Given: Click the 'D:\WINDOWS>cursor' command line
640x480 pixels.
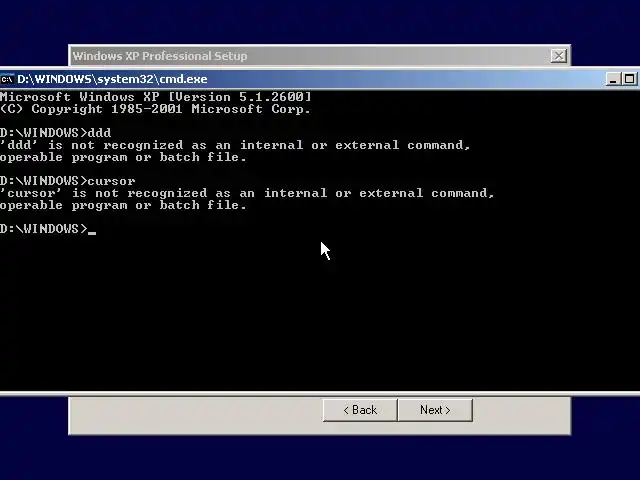Looking at the screenshot, I should (x=67, y=181).
